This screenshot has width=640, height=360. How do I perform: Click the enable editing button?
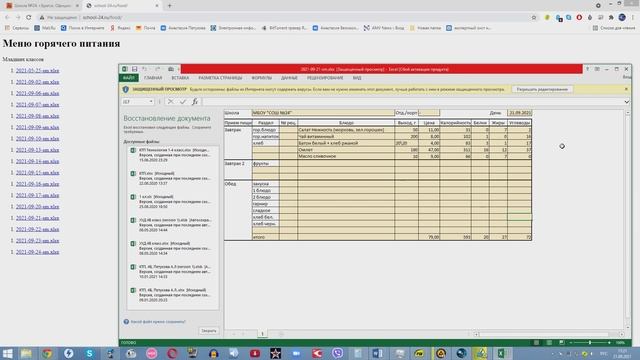542,89
